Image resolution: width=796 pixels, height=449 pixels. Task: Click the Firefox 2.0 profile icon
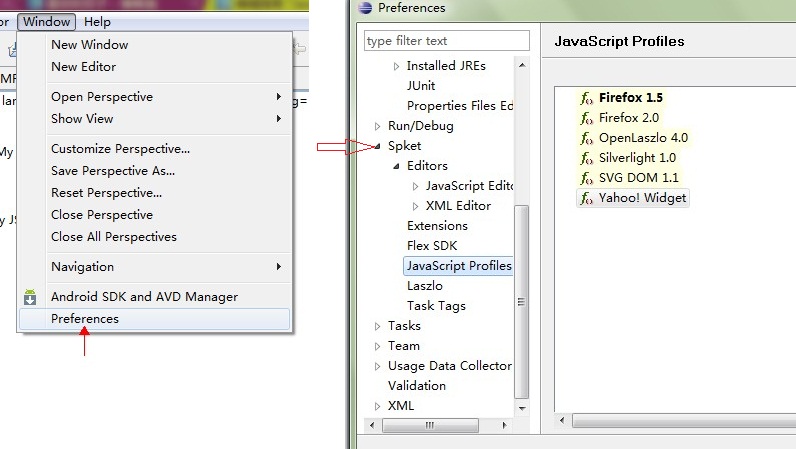tap(587, 118)
